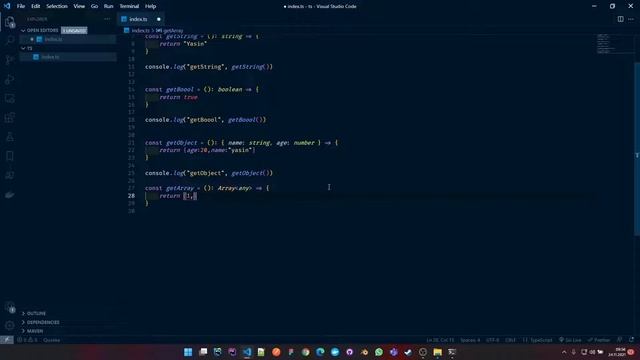This screenshot has width=640, height=360.
Task: Open GitHub Desktop from the taskbar
Action: 349,352
